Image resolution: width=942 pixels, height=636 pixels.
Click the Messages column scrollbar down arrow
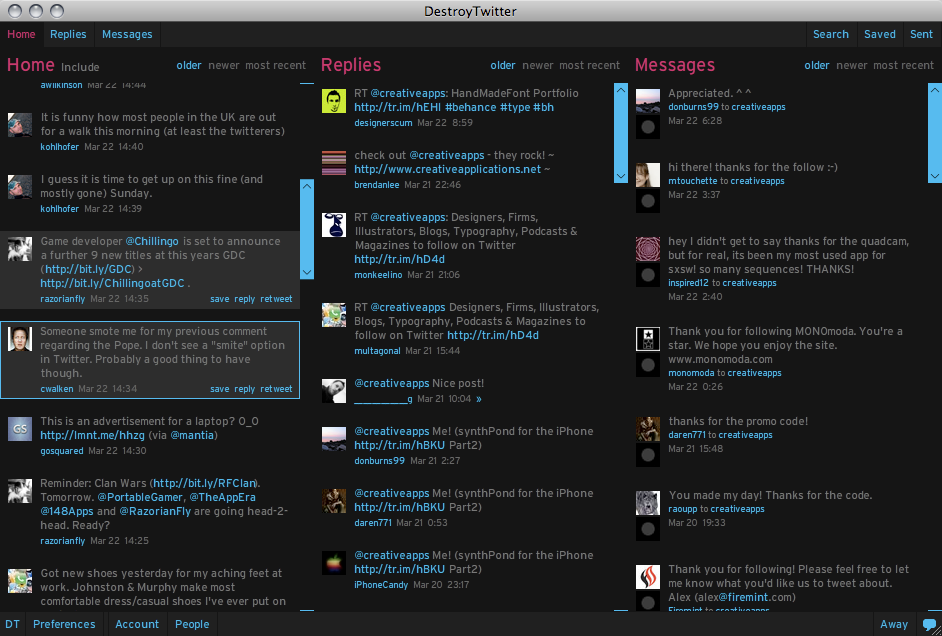coord(621,176)
